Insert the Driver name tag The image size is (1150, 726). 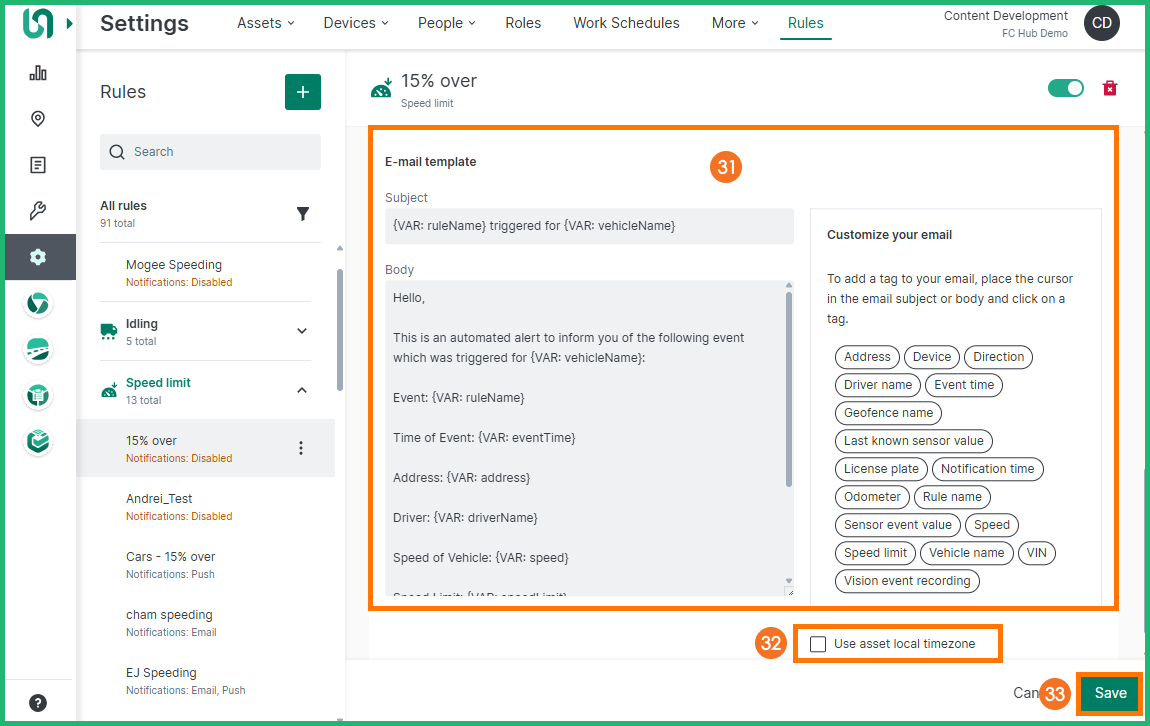click(x=878, y=385)
